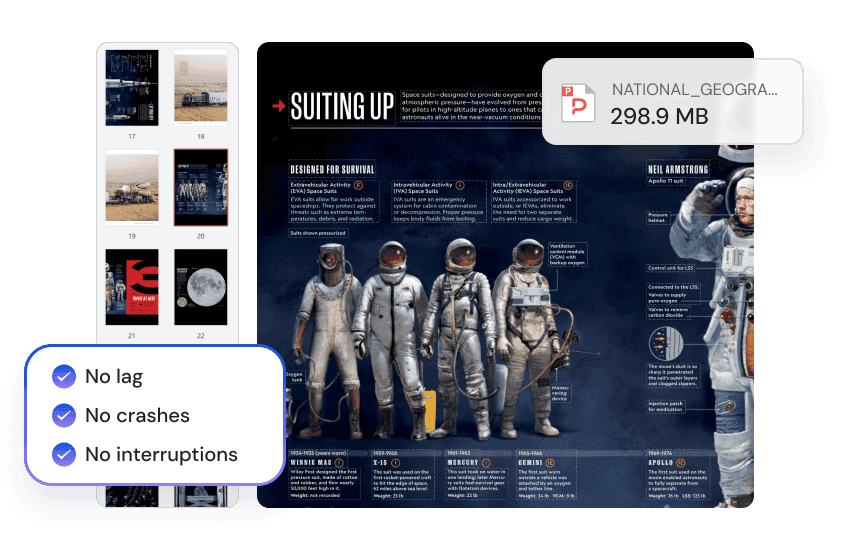Click the NEIL ARMSTRONG heading

pyautogui.click(x=678, y=169)
